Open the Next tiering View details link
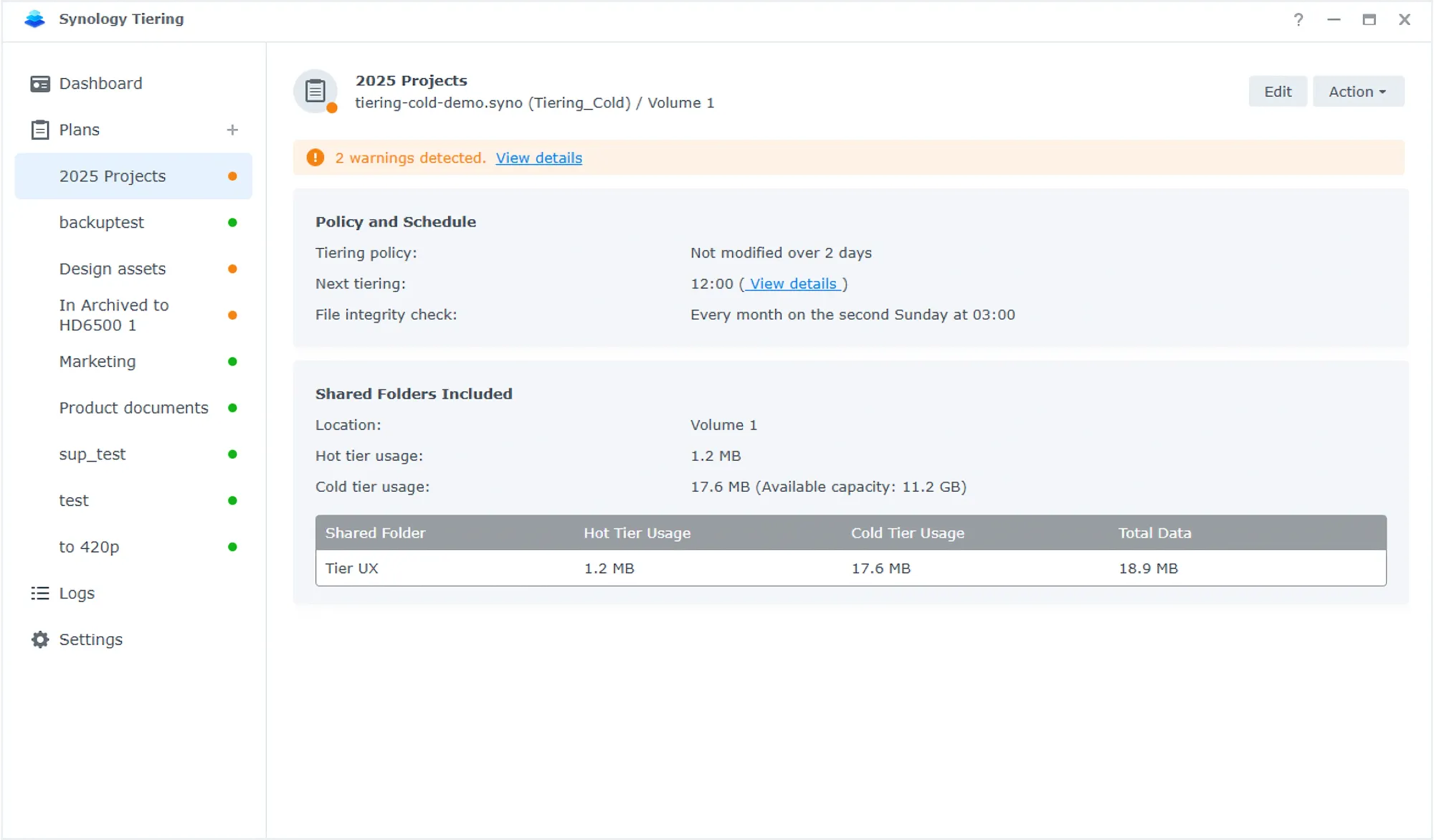Screen dimensions: 1434x840 click(793, 284)
